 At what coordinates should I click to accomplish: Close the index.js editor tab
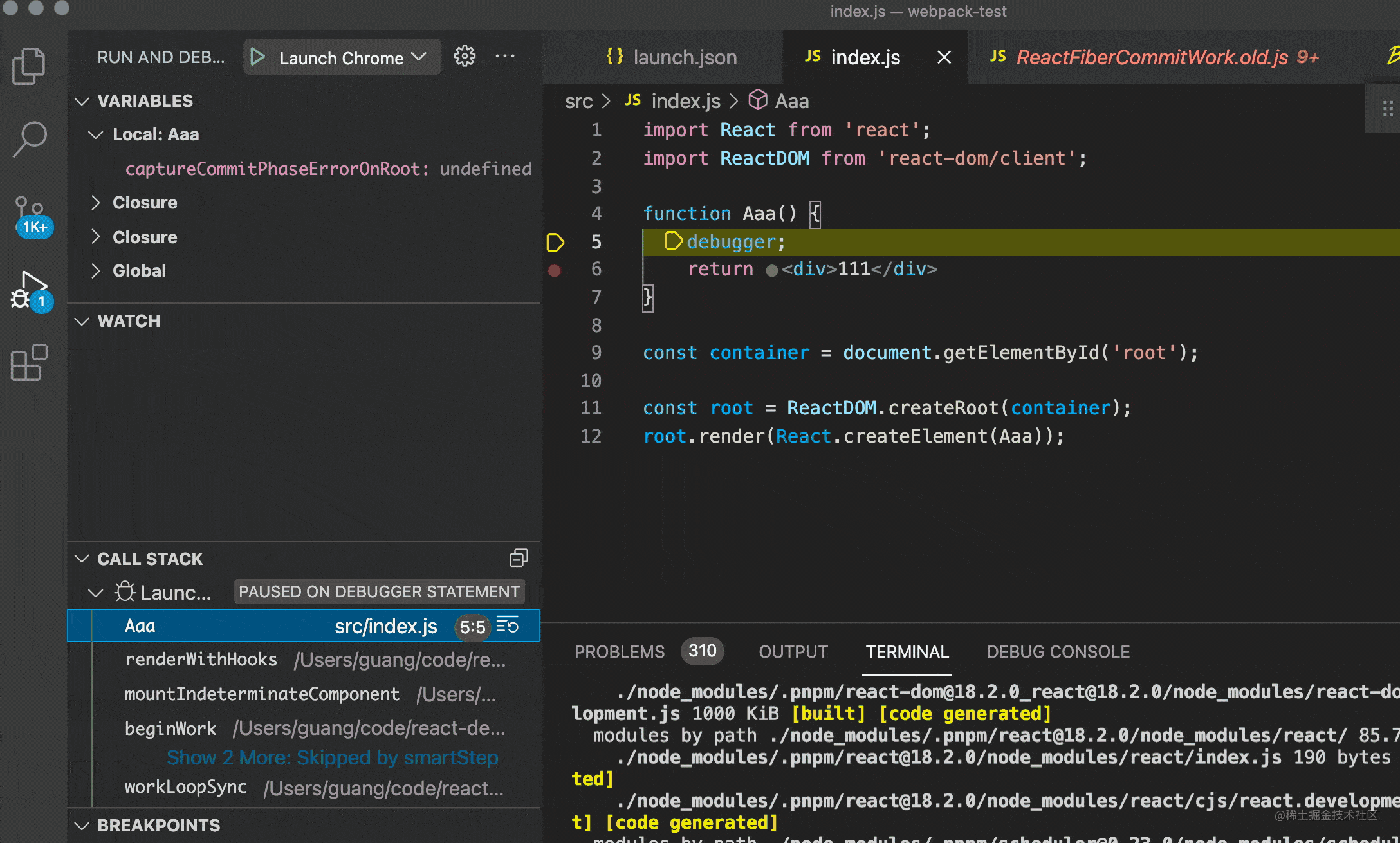pos(944,57)
